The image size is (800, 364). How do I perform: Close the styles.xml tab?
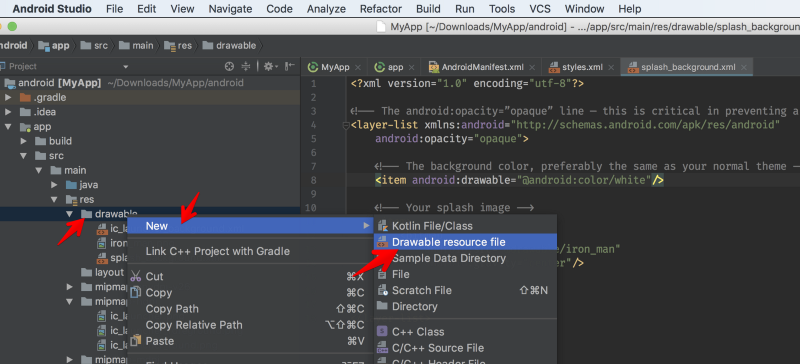[611, 67]
